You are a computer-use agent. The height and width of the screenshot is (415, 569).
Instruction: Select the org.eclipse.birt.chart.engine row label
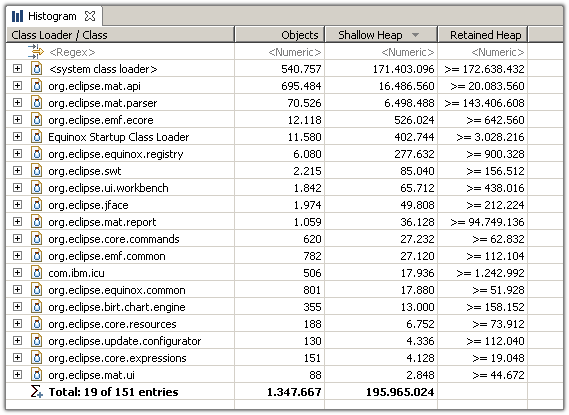click(x=117, y=307)
